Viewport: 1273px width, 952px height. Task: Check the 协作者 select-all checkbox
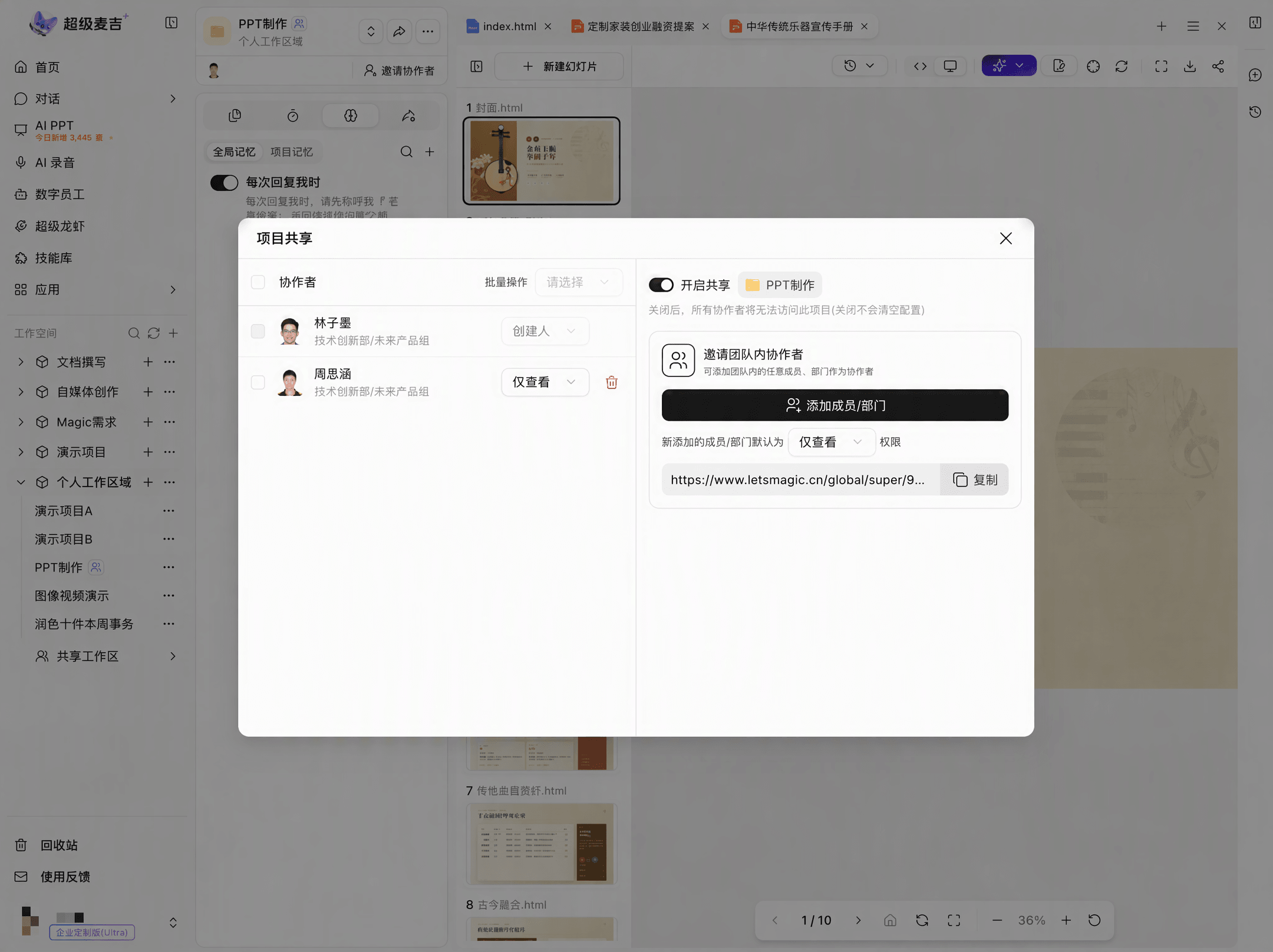pos(258,282)
